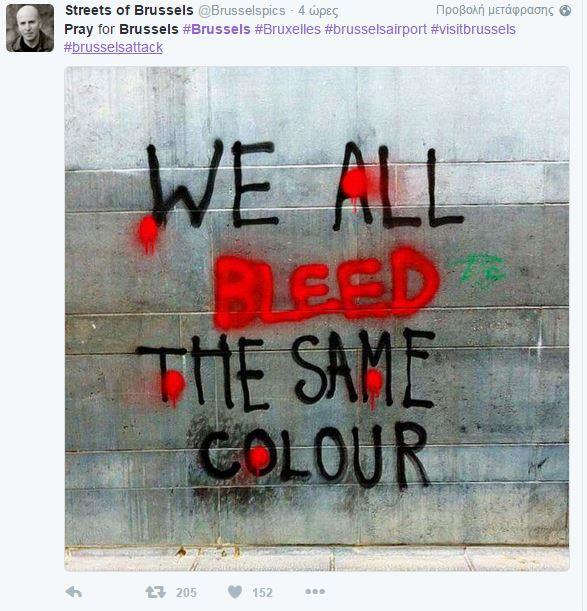Open Streets of Brussels profile name
The width and height of the screenshot is (587, 611).
click(129, 10)
